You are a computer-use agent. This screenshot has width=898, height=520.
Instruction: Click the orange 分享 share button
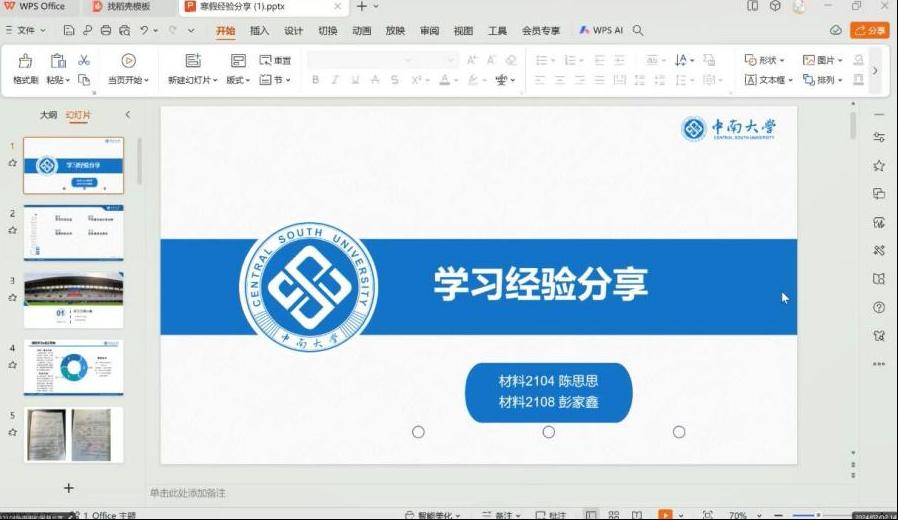click(x=869, y=31)
